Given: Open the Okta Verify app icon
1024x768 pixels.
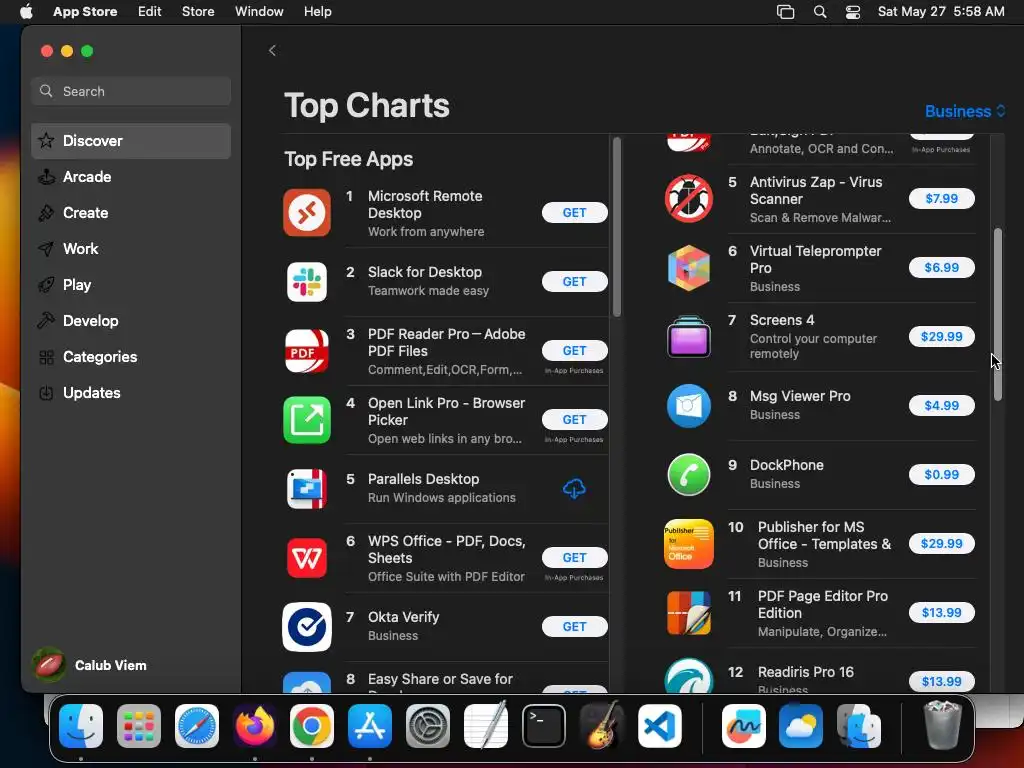Looking at the screenshot, I should 307,627.
